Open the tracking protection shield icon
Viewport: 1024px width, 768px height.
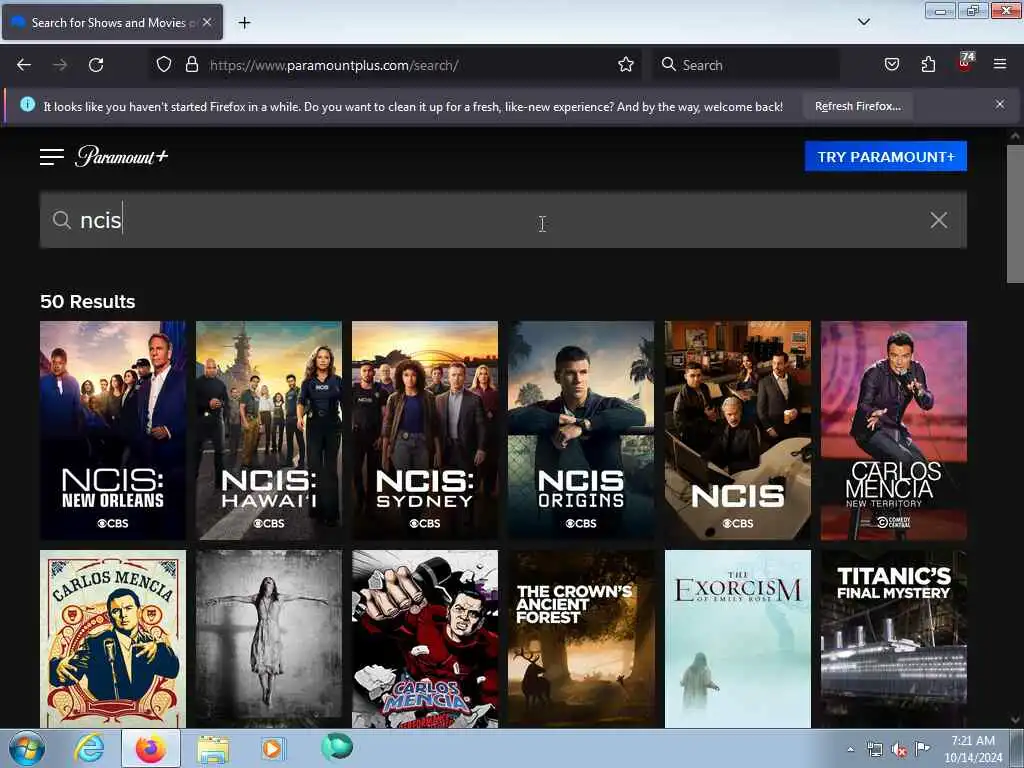pos(164,65)
